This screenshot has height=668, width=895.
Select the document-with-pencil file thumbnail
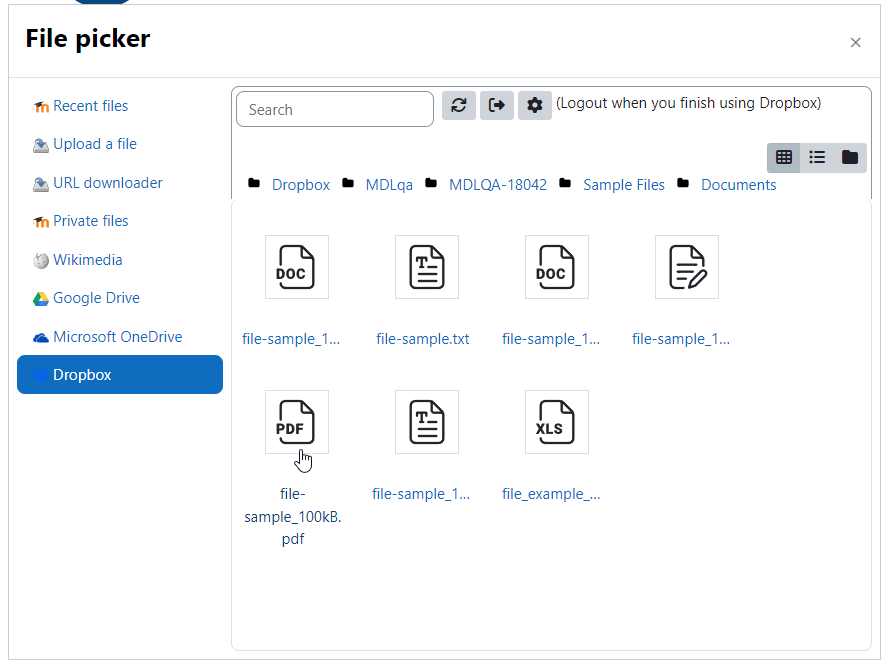(687, 267)
